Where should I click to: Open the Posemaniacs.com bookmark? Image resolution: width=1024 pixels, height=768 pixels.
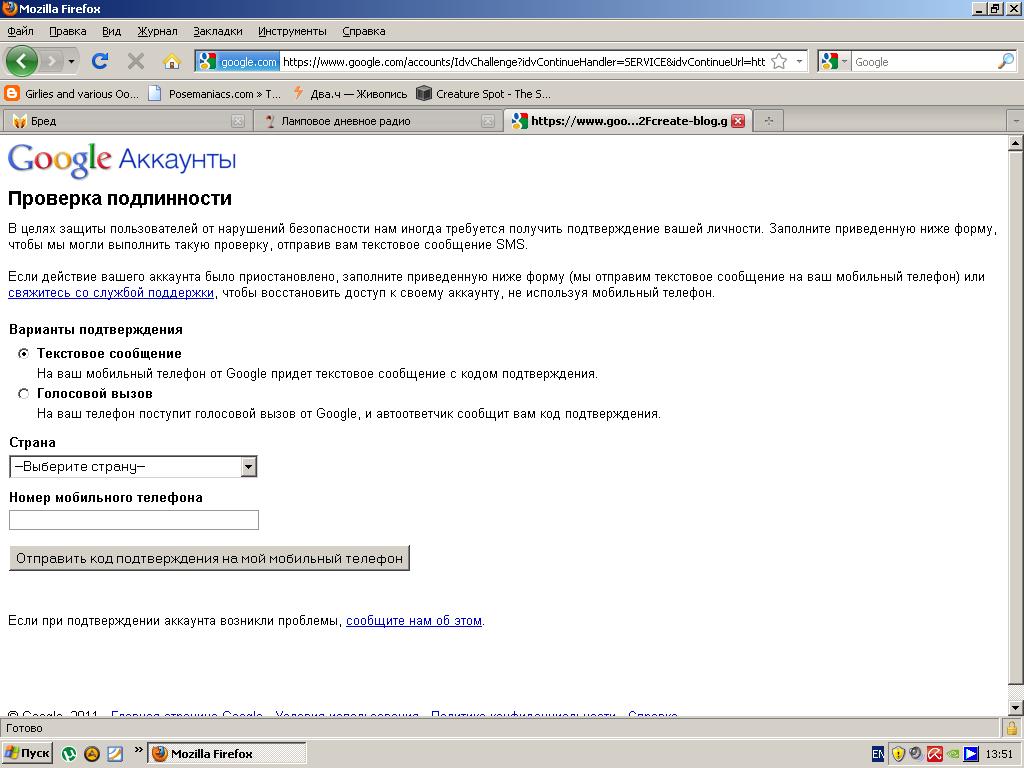point(215,93)
